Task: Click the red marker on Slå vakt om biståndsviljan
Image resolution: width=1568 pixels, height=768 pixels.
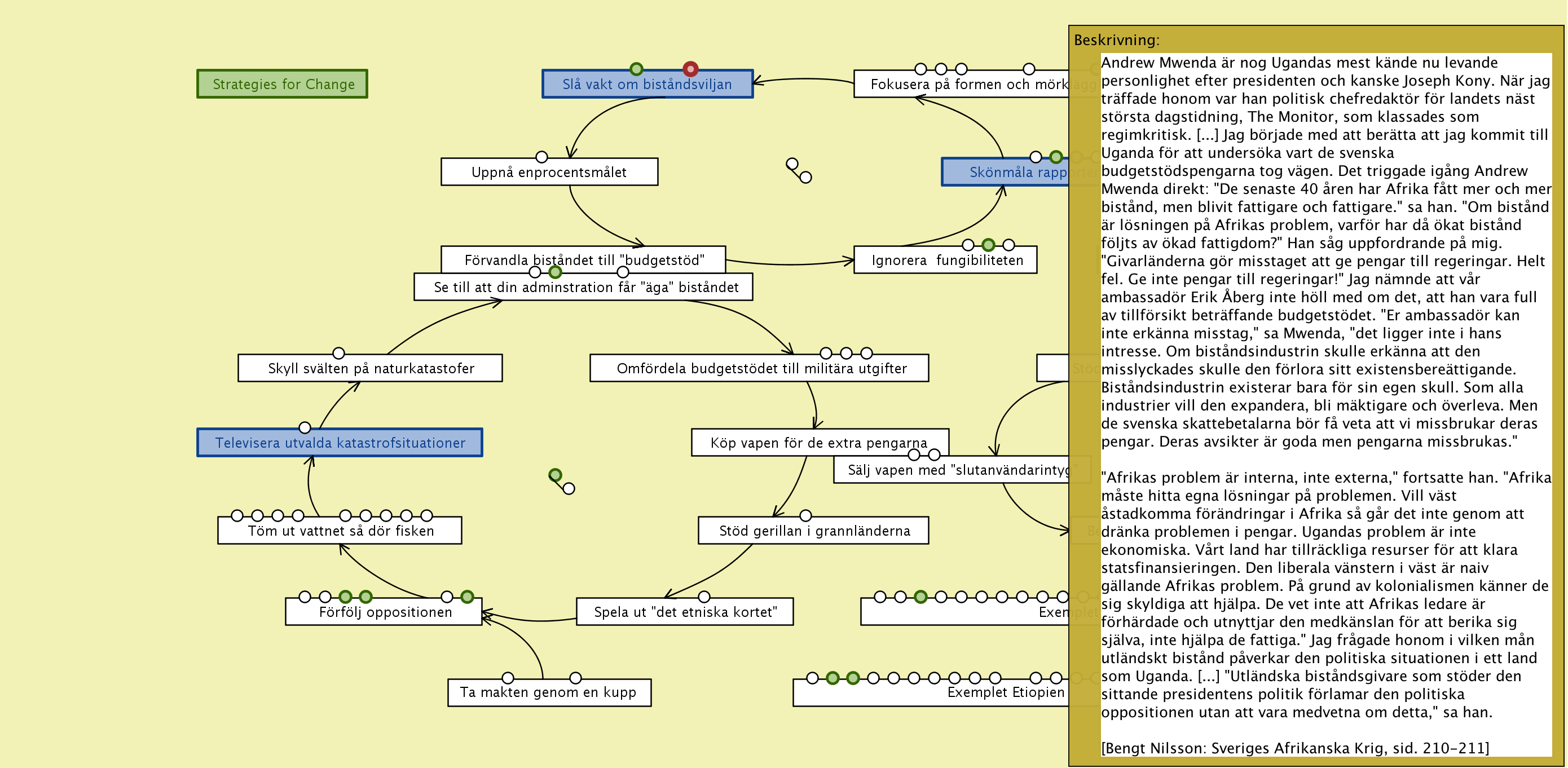Action: pos(690,69)
